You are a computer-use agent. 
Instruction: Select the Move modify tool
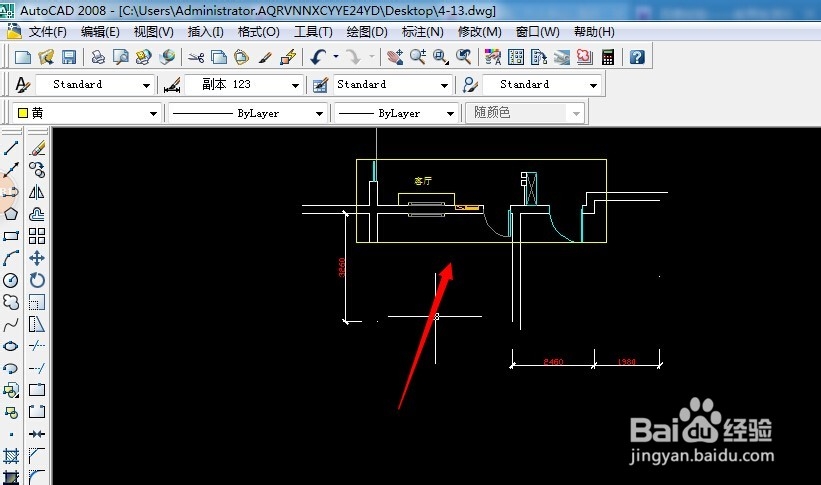37,258
